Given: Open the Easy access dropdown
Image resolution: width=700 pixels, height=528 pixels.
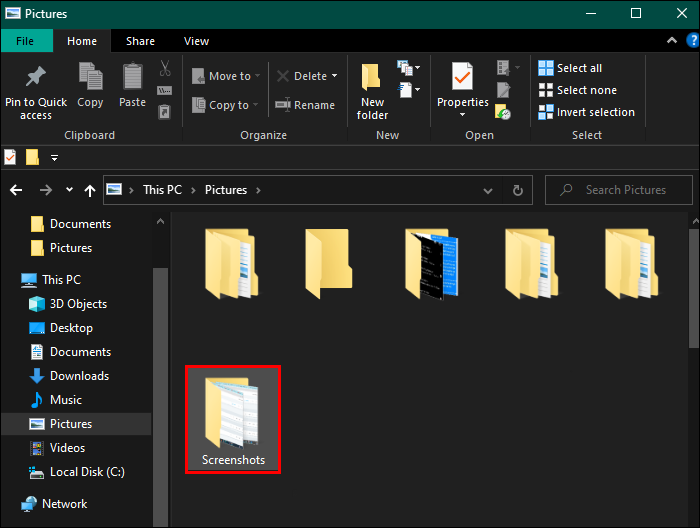Looking at the screenshot, I should (x=408, y=90).
